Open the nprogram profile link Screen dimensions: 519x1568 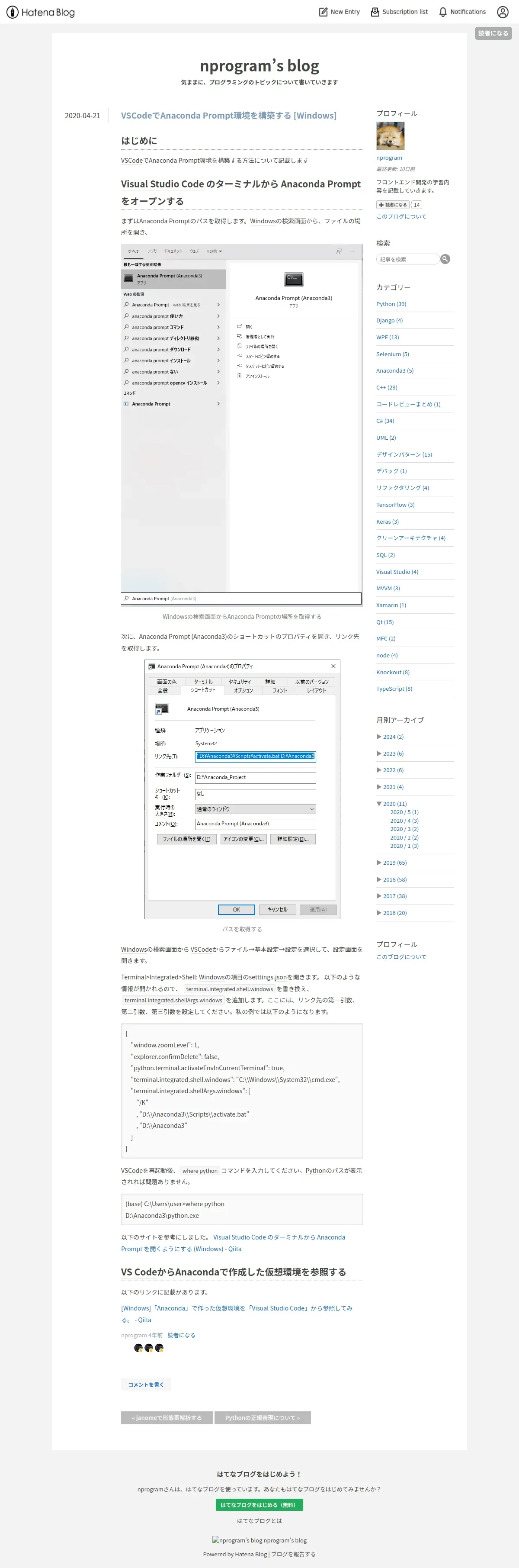coord(389,158)
